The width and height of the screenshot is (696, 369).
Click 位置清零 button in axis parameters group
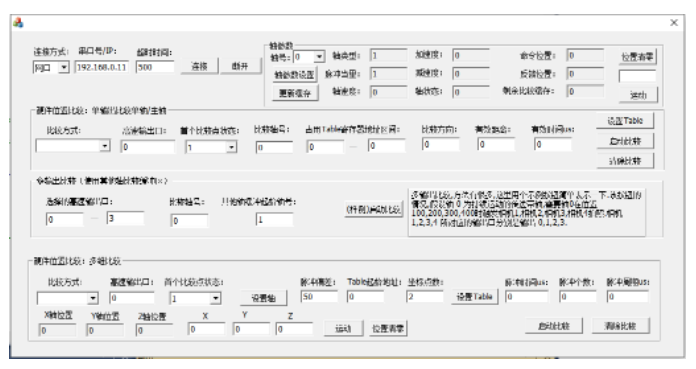(x=637, y=57)
